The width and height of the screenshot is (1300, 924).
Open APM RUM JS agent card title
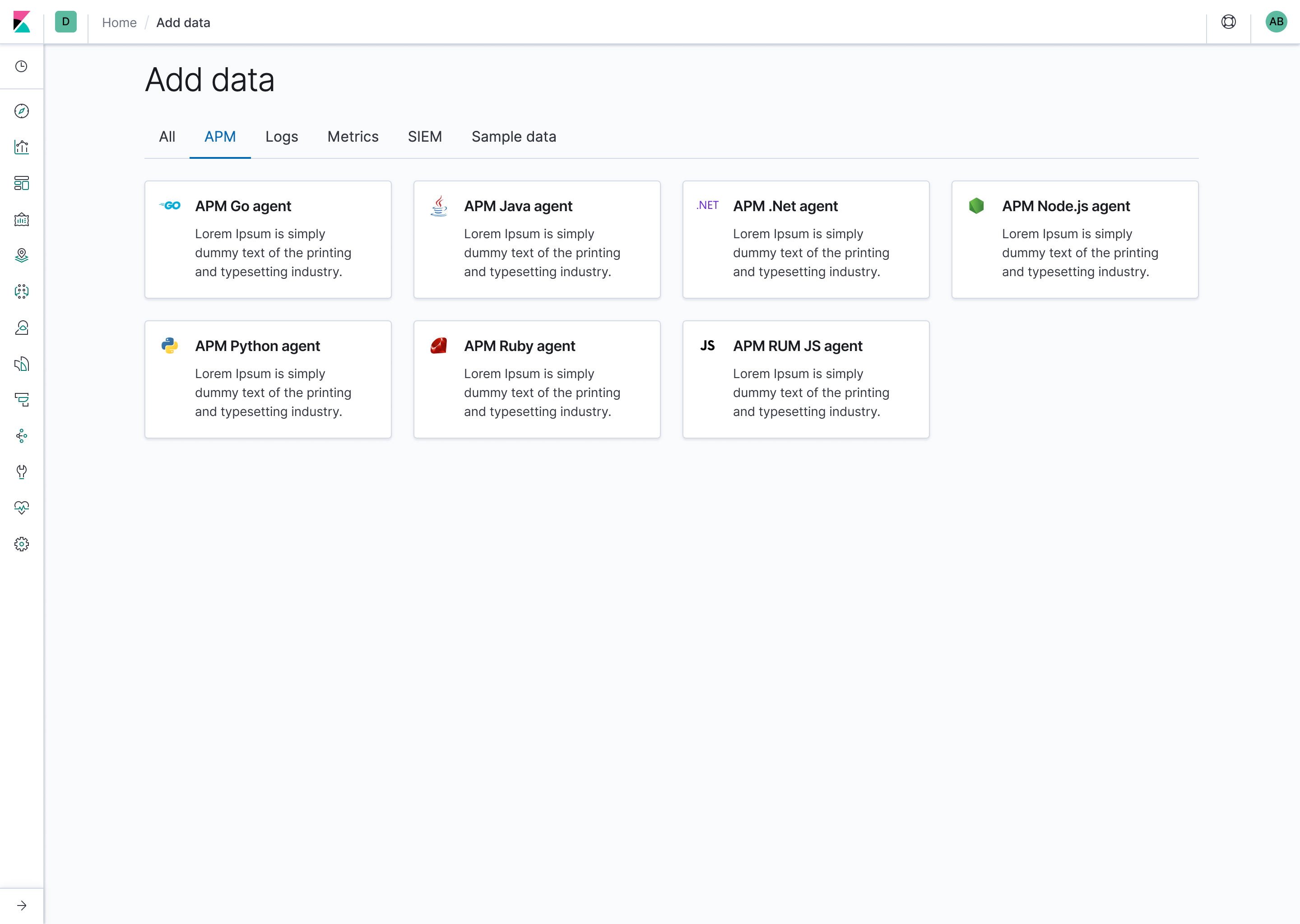pos(798,346)
